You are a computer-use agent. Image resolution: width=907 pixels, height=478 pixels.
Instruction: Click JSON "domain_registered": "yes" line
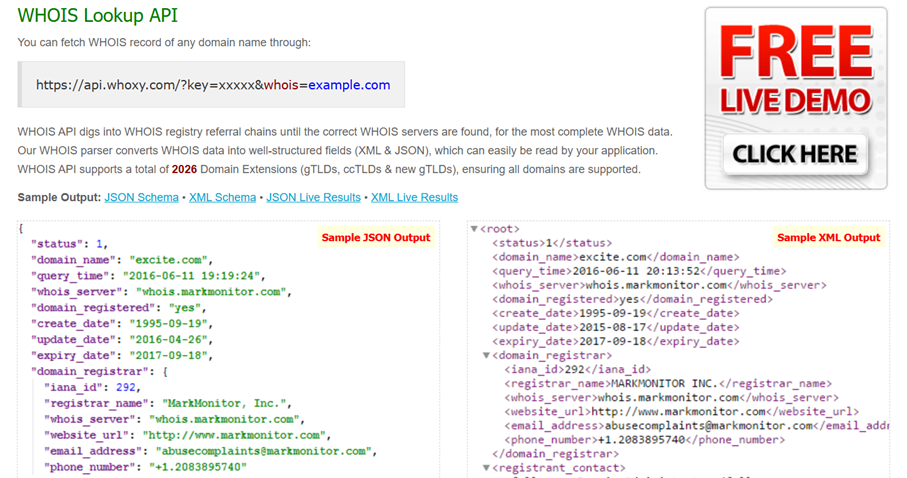[119, 308]
